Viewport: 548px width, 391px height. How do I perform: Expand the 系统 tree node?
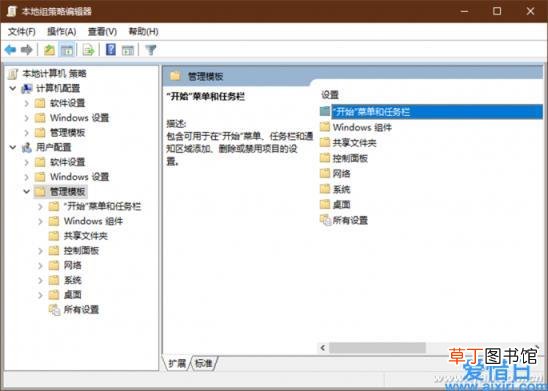pyautogui.click(x=41, y=280)
